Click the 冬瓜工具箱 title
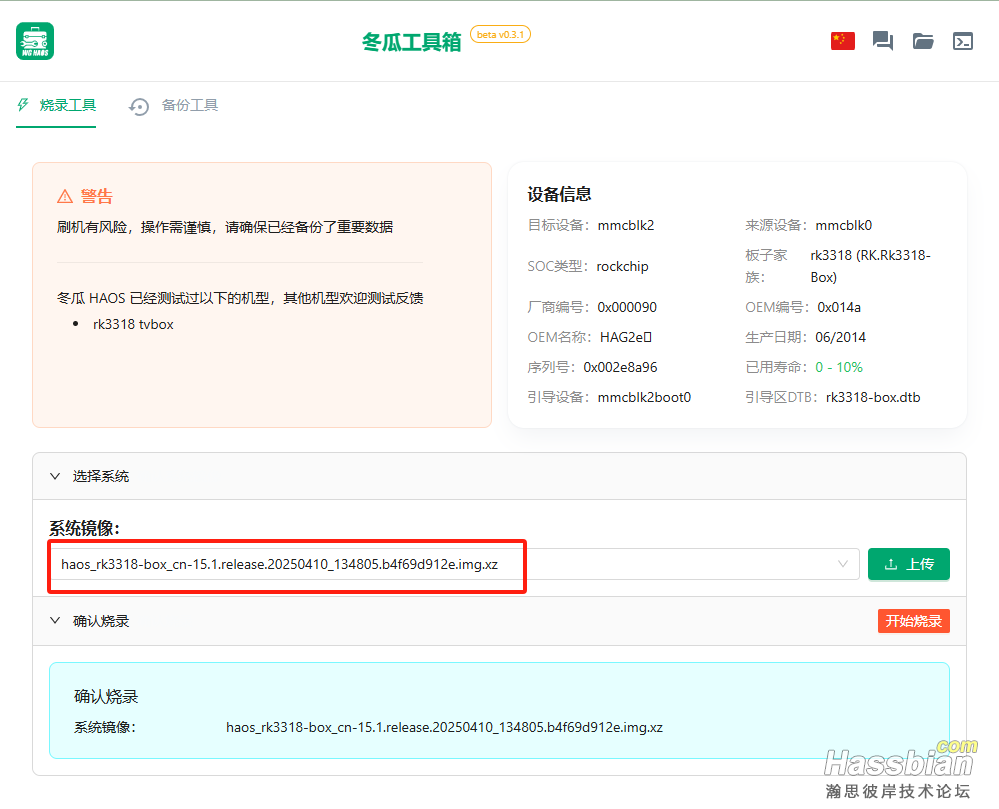 coord(412,42)
